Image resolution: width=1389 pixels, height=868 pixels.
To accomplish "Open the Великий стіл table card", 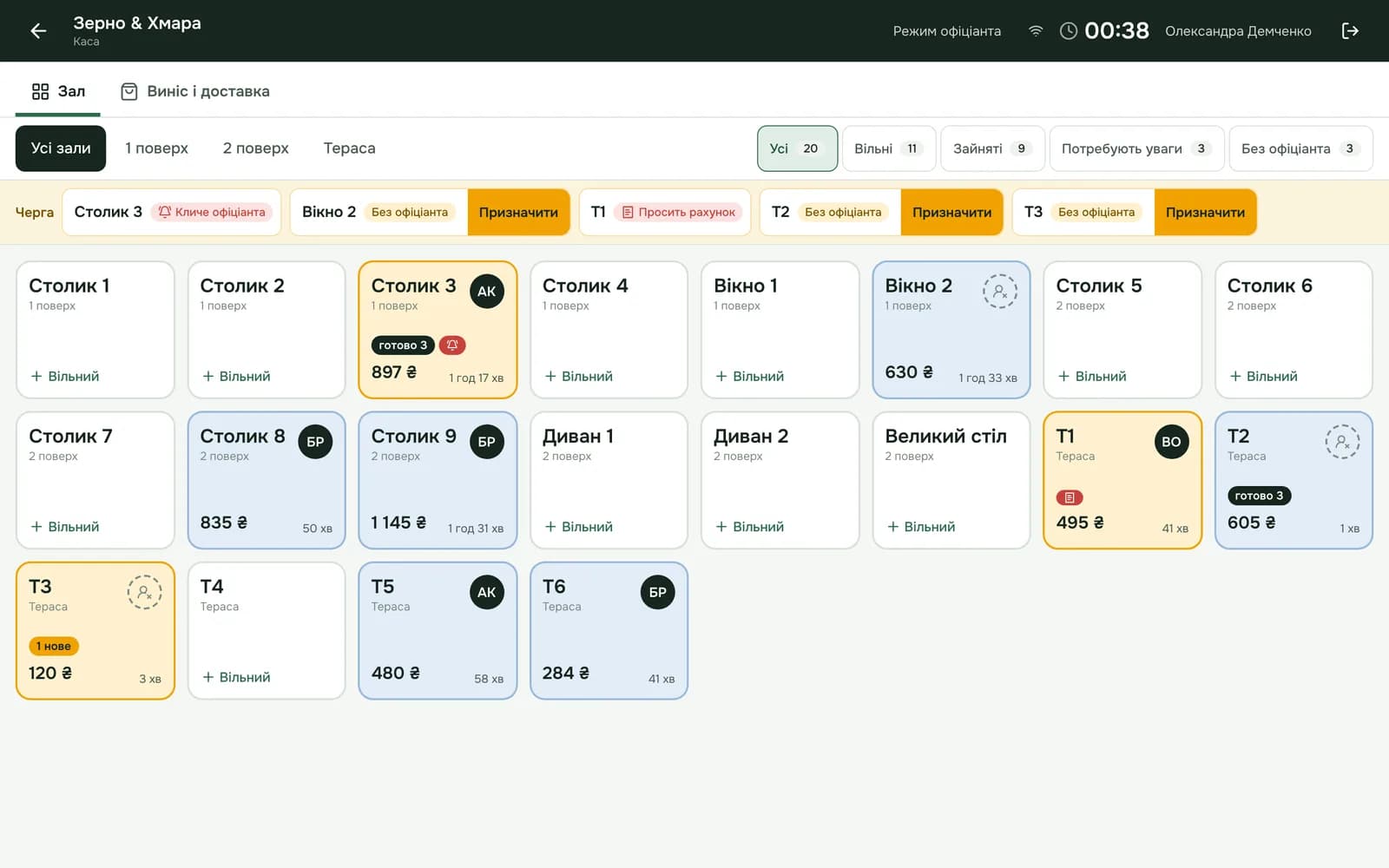I will 951,480.
